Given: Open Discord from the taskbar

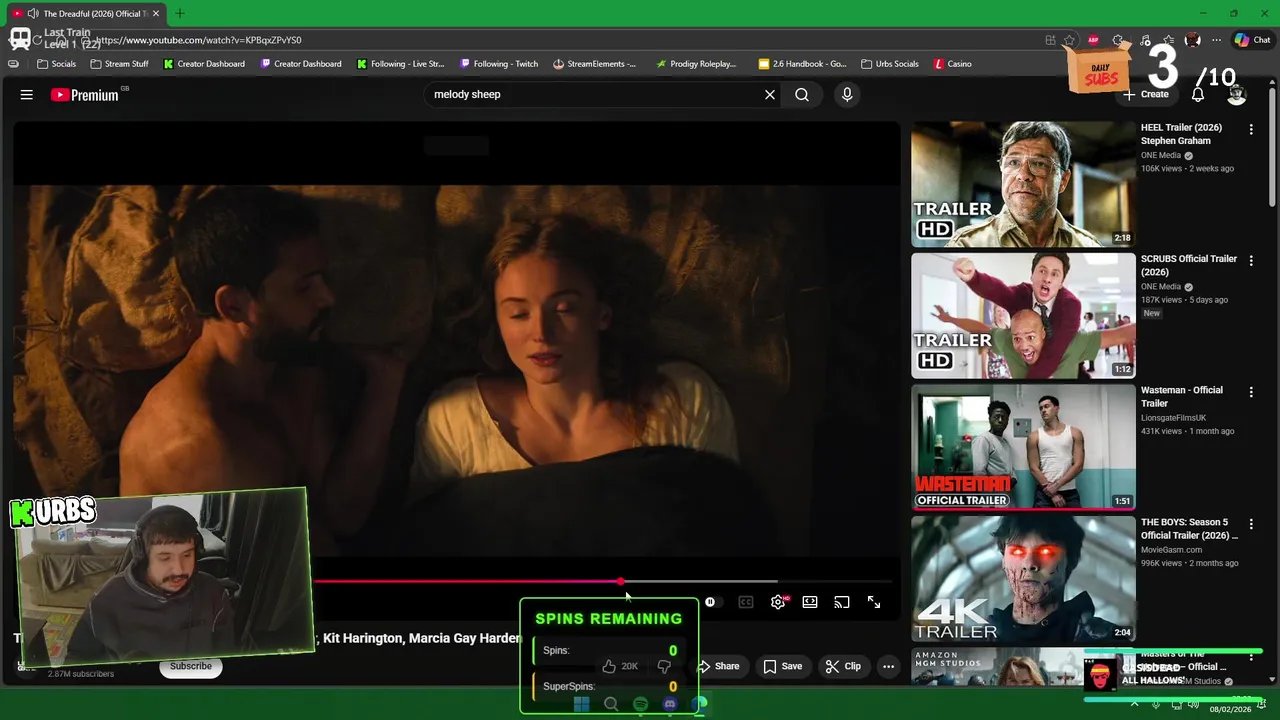Looking at the screenshot, I should pos(670,704).
